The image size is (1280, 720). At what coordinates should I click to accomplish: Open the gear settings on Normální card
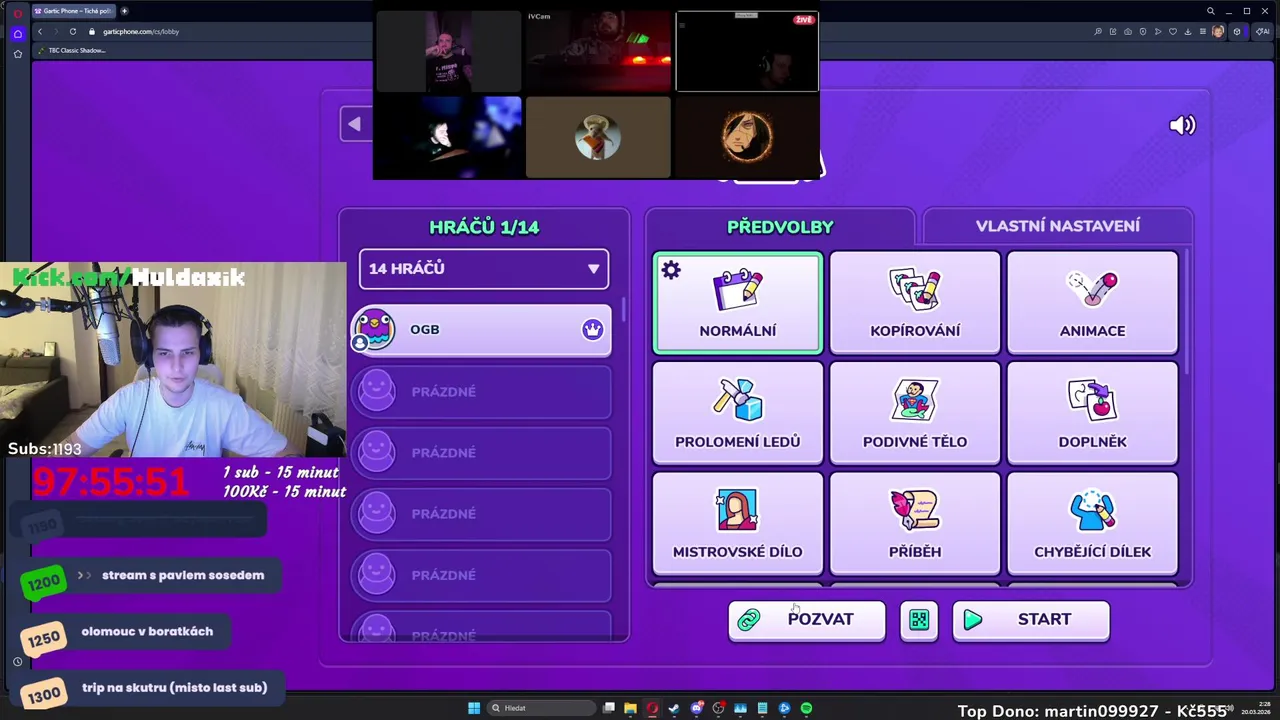coord(671,270)
